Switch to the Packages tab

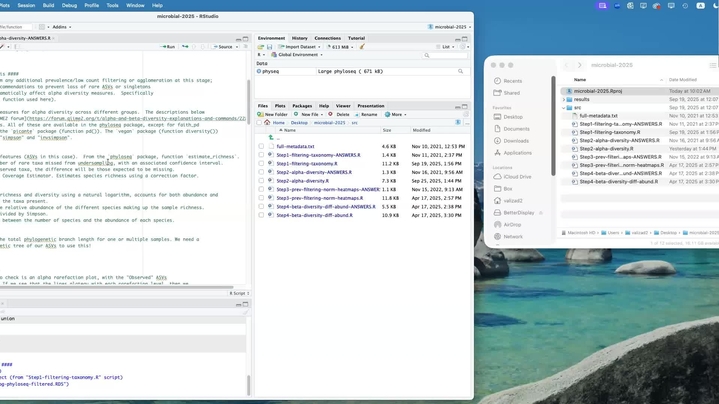click(x=302, y=105)
